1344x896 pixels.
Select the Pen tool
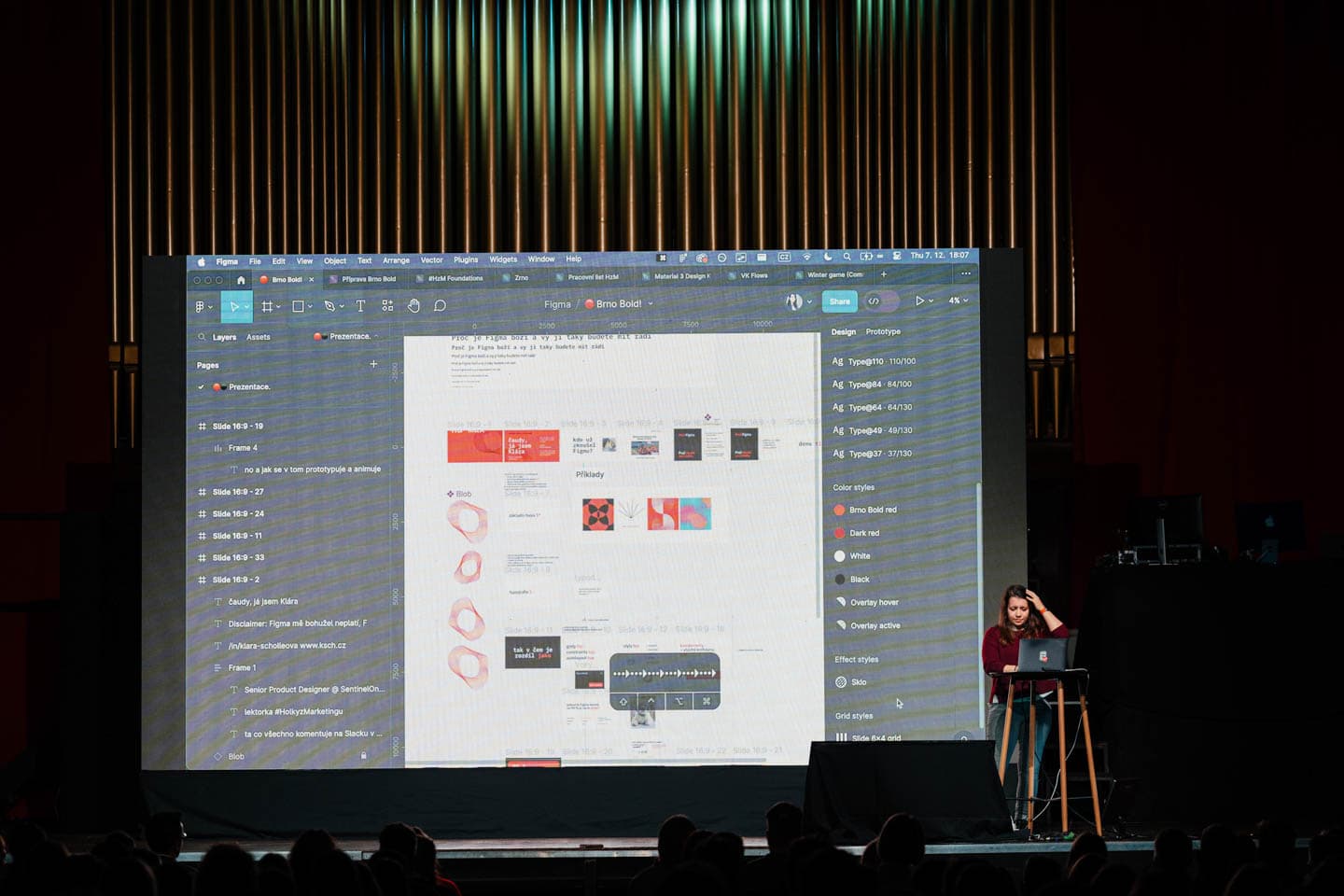329,306
